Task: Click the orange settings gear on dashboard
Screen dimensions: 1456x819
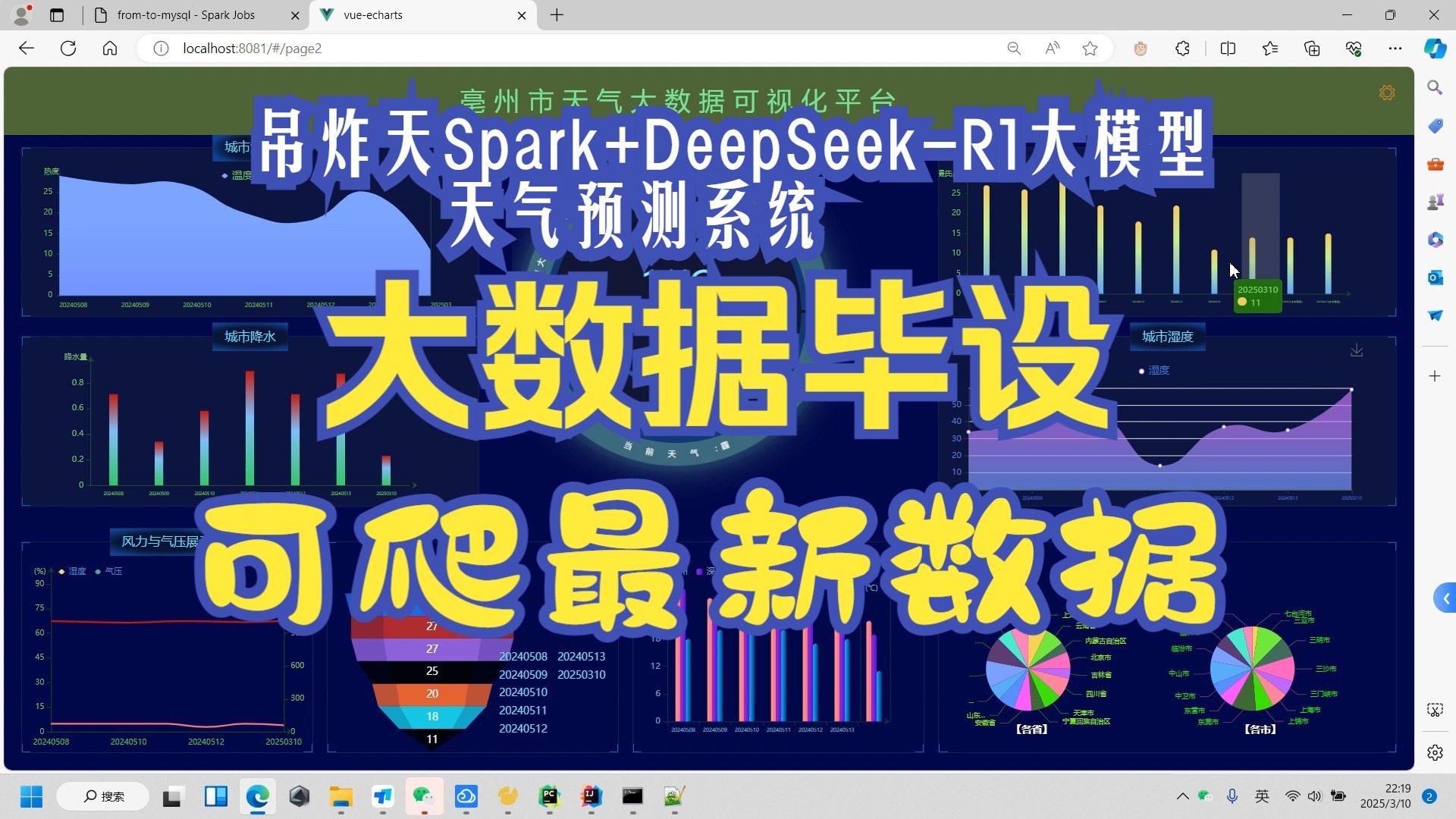Action: coord(1387,93)
